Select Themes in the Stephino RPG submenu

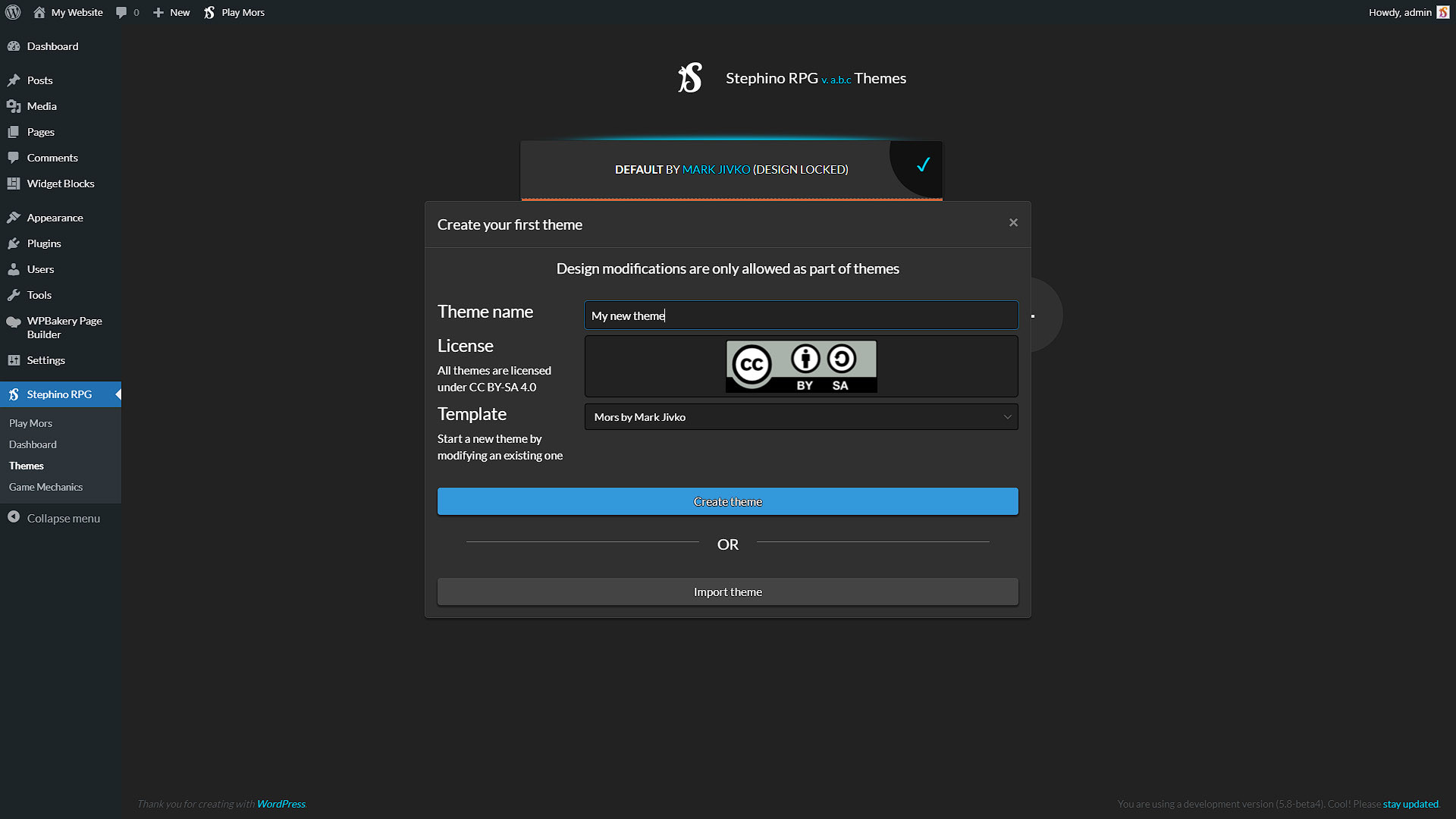tap(26, 465)
